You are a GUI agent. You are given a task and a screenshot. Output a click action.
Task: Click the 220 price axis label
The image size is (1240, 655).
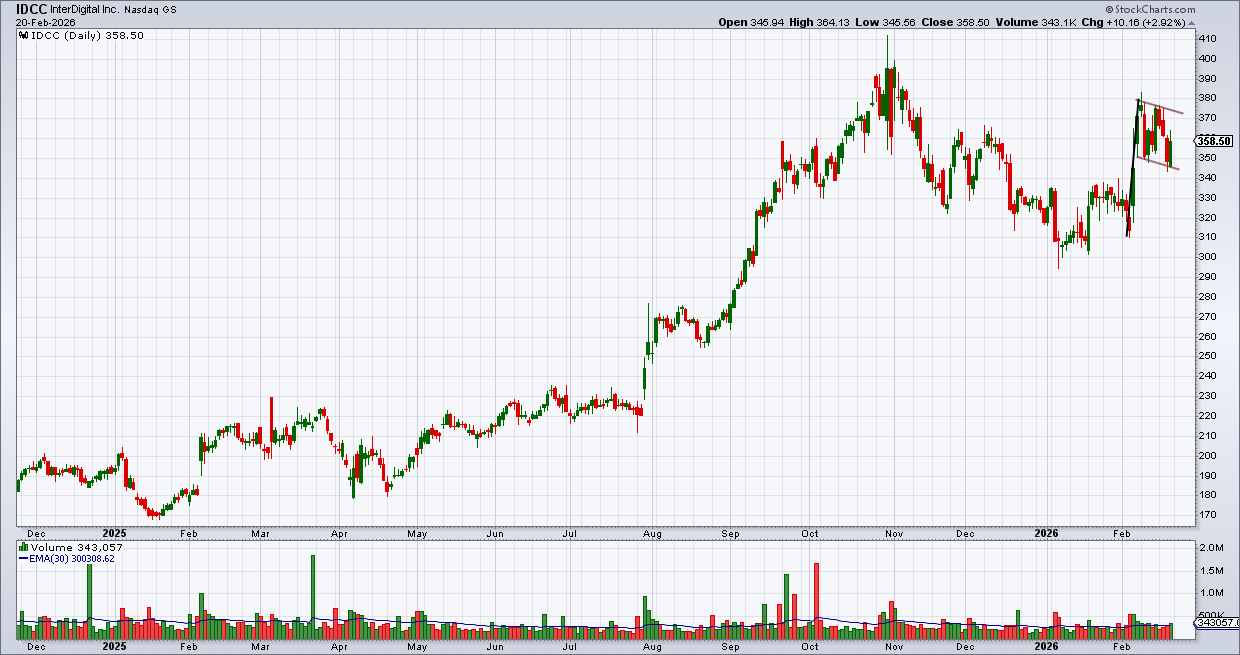(x=1207, y=416)
